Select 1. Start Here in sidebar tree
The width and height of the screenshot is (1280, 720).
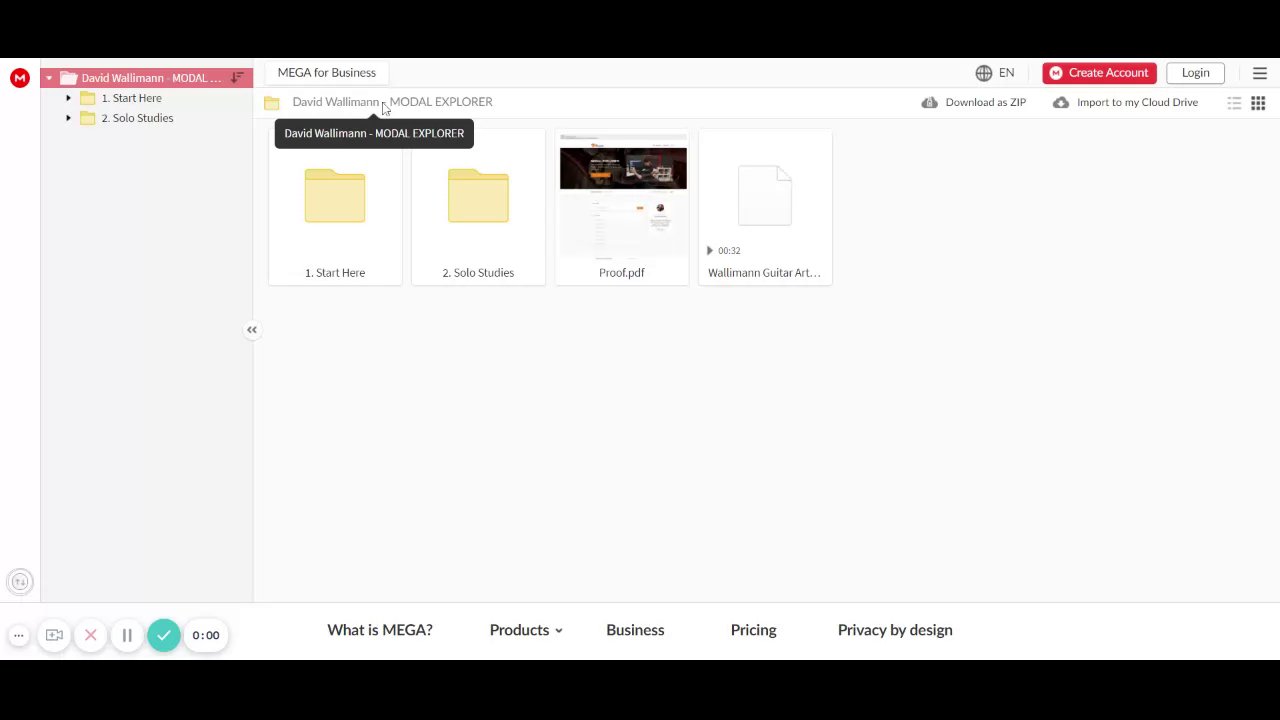click(131, 98)
